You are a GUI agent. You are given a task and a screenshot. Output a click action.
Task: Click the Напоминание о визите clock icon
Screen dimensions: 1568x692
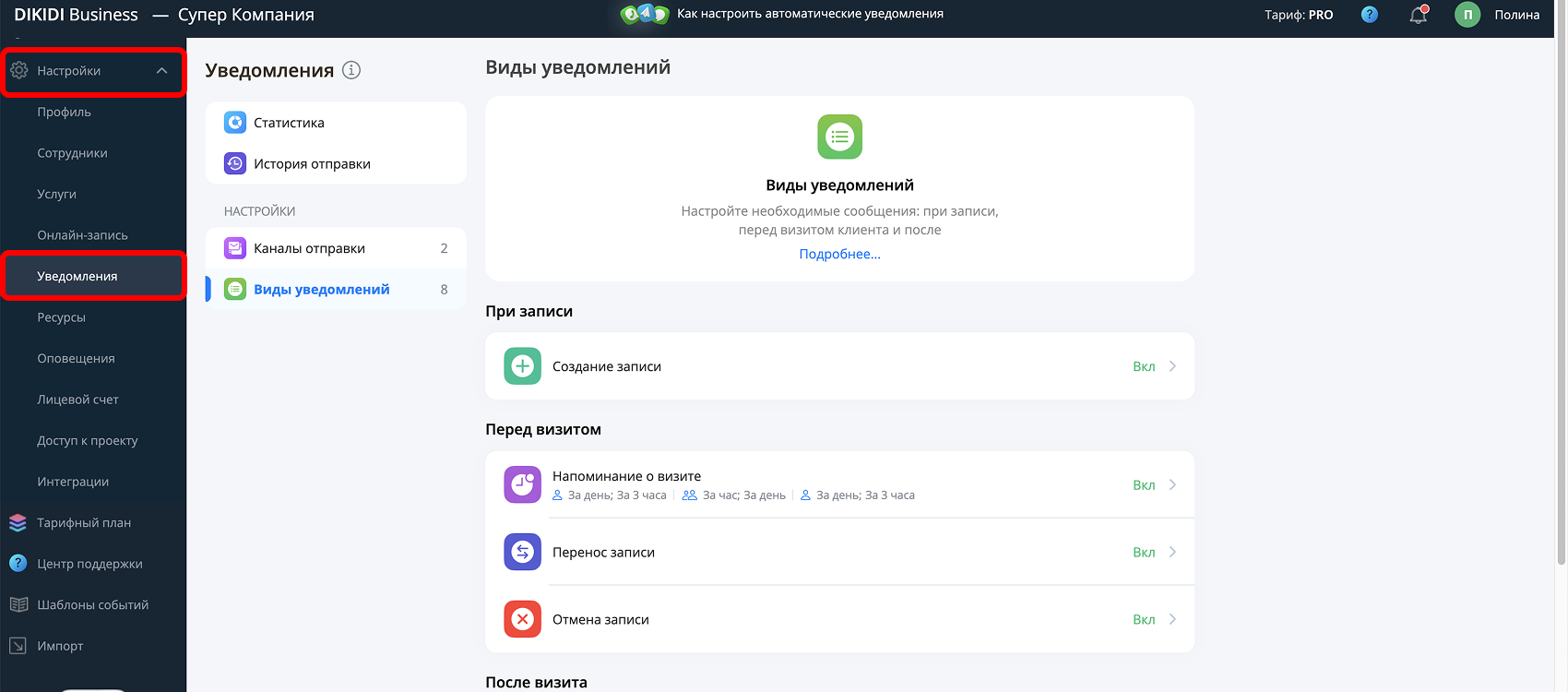[x=523, y=484]
